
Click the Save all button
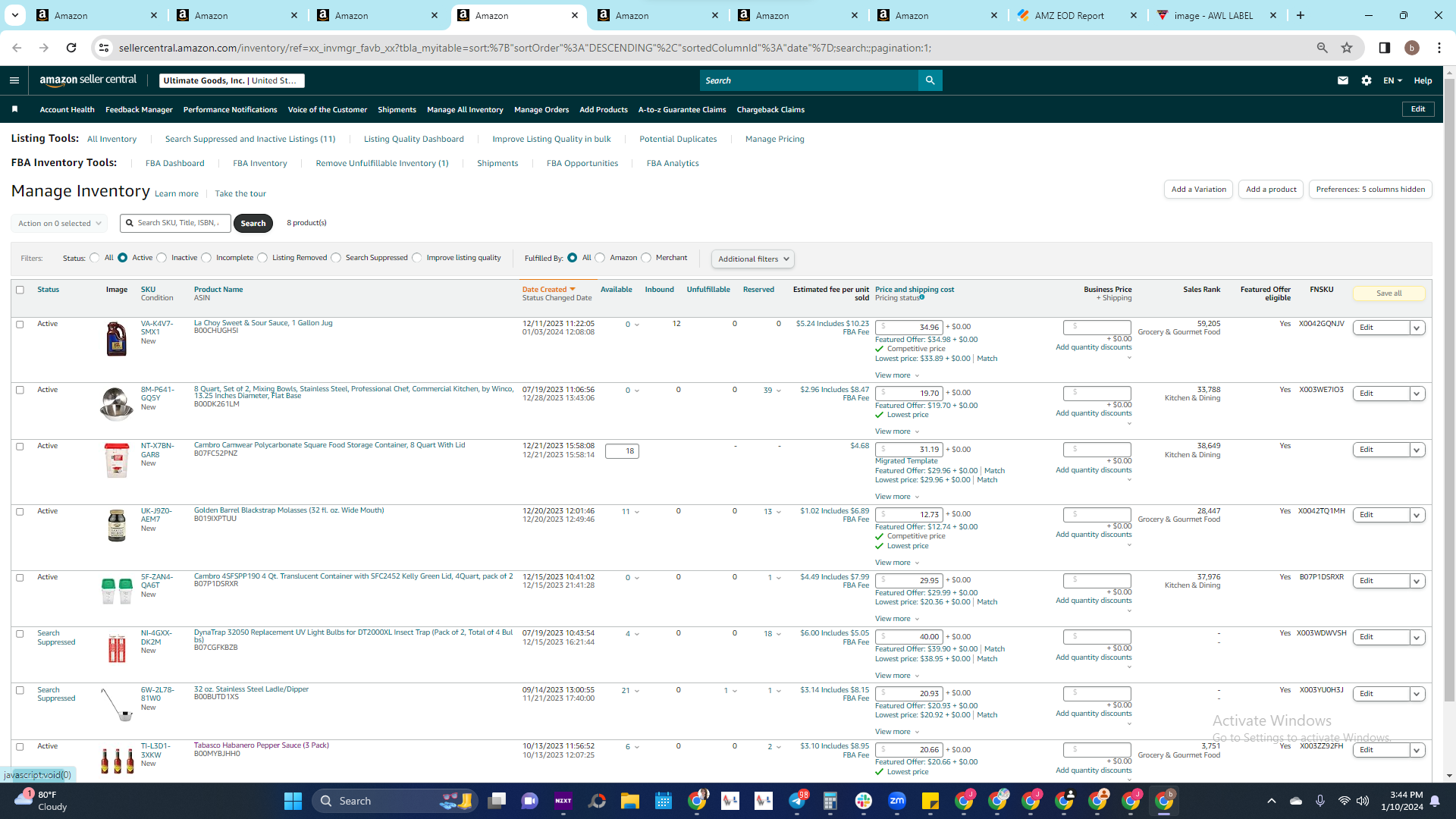[1389, 293]
